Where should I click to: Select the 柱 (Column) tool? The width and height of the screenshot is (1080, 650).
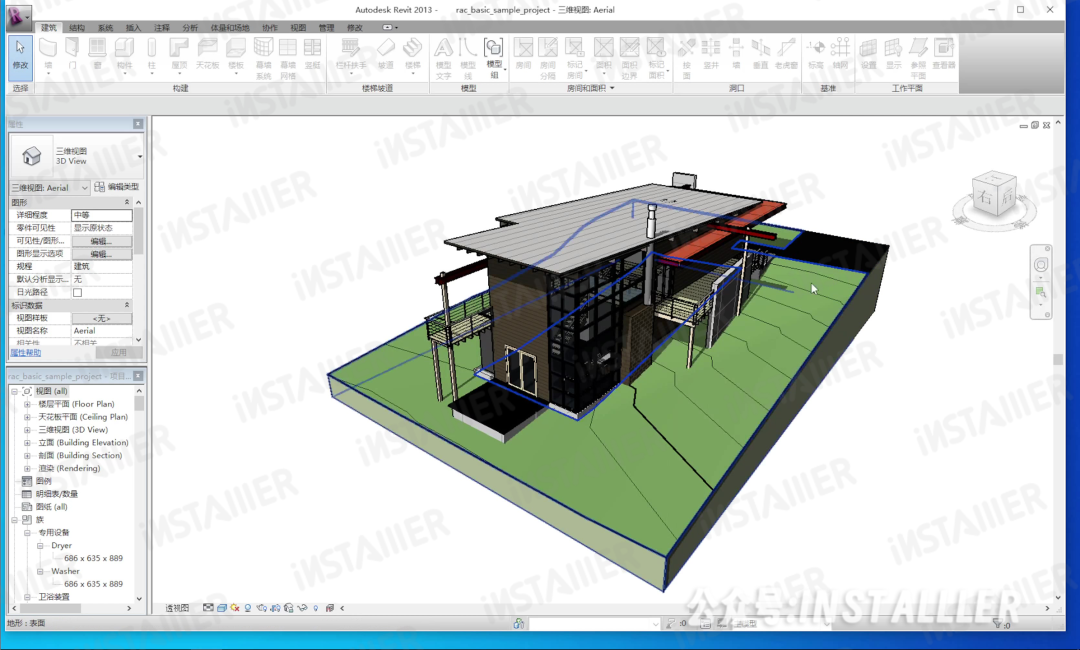[x=152, y=54]
